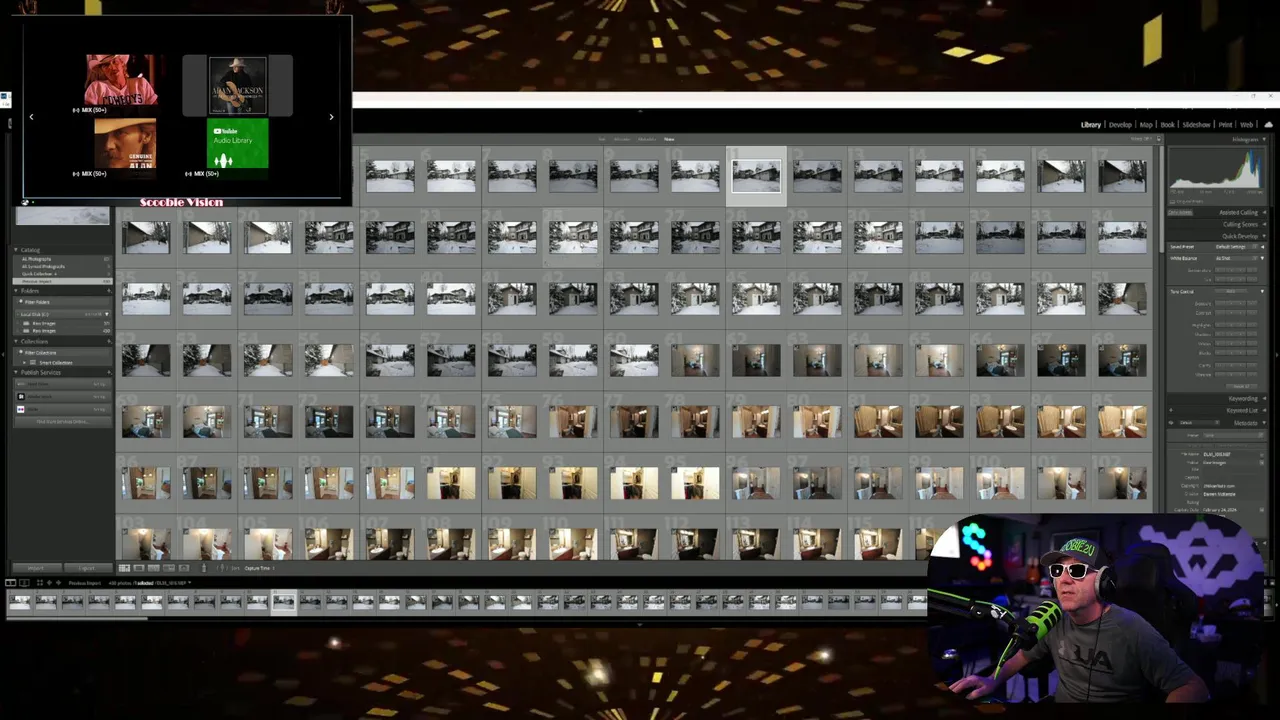
Task: Open Compare view from toolbar
Action: pos(153,568)
